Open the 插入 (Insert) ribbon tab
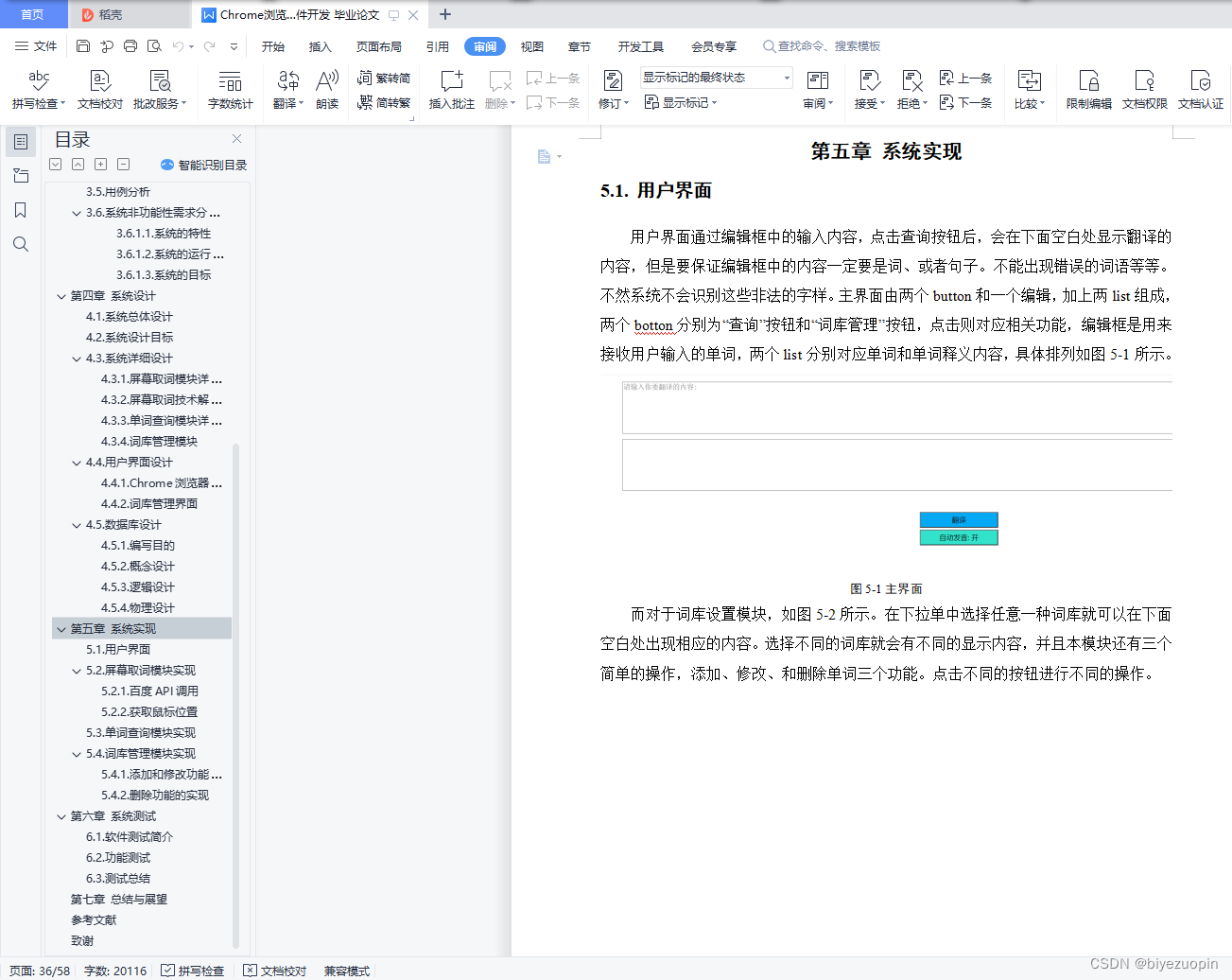Viewport: 1232px width, 980px height. (321, 46)
